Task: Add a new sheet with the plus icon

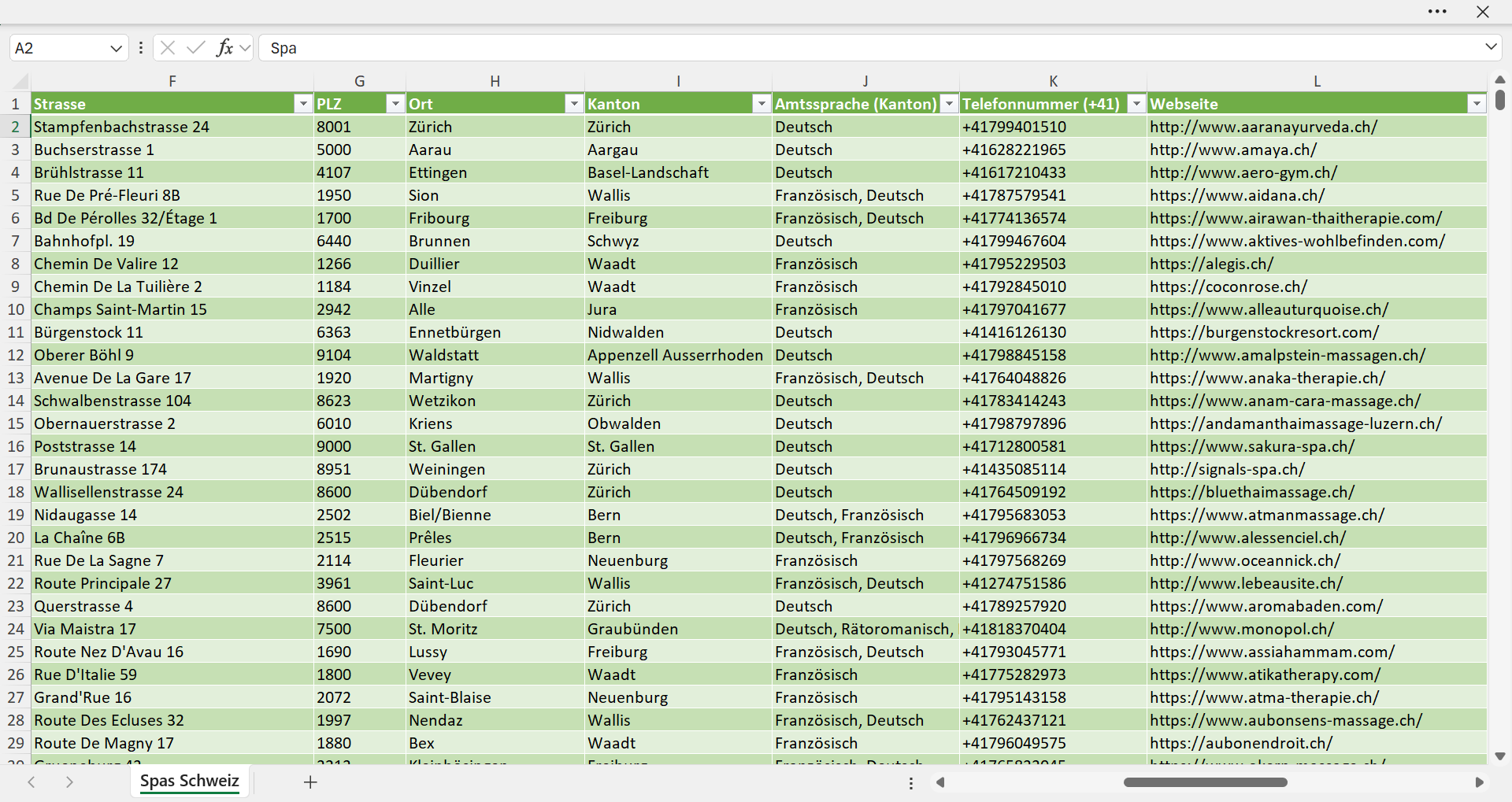Action: 310,782
